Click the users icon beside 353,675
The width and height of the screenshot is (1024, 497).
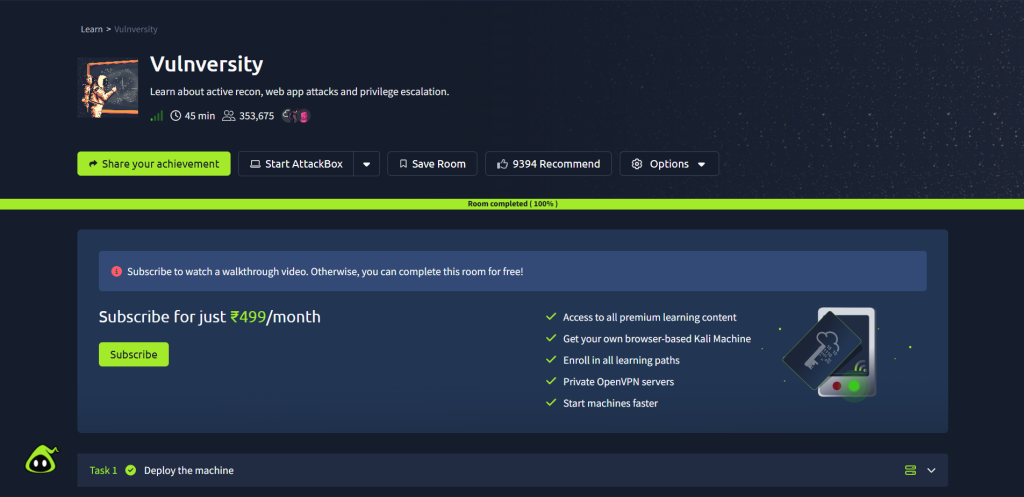pos(228,116)
